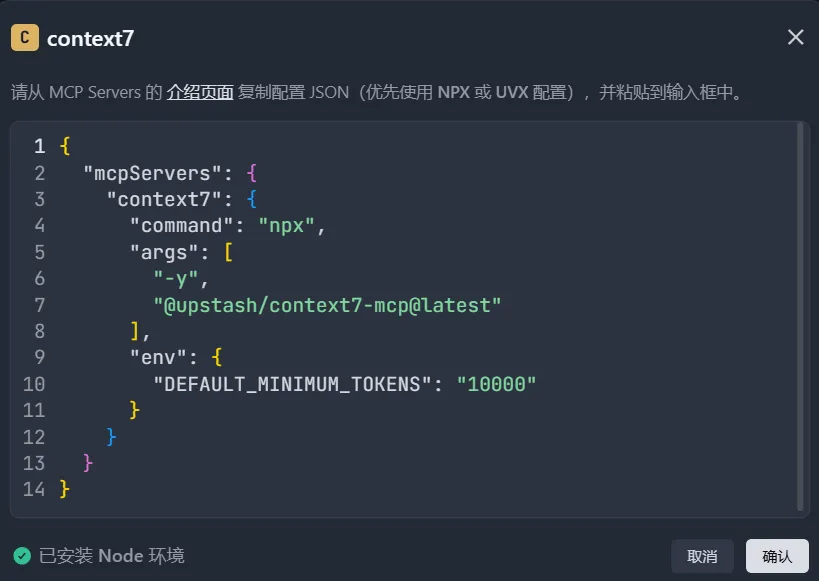Image resolution: width=819 pixels, height=581 pixels.
Task: Click line number 1 in gutter
Action: [x=39, y=147]
